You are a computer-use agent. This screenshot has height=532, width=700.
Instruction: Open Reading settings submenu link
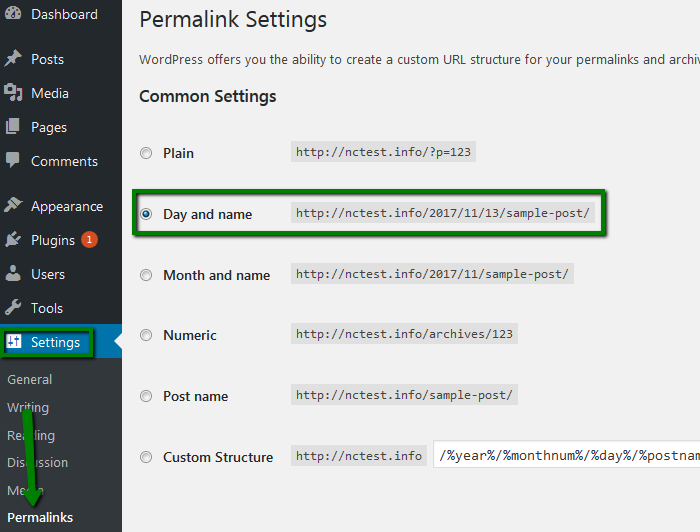[x=31, y=435]
